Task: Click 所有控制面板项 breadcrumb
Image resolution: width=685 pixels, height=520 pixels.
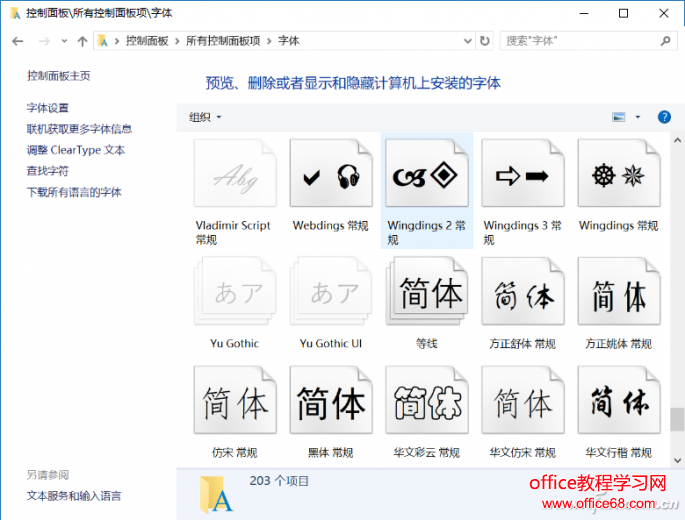Action: [223, 41]
